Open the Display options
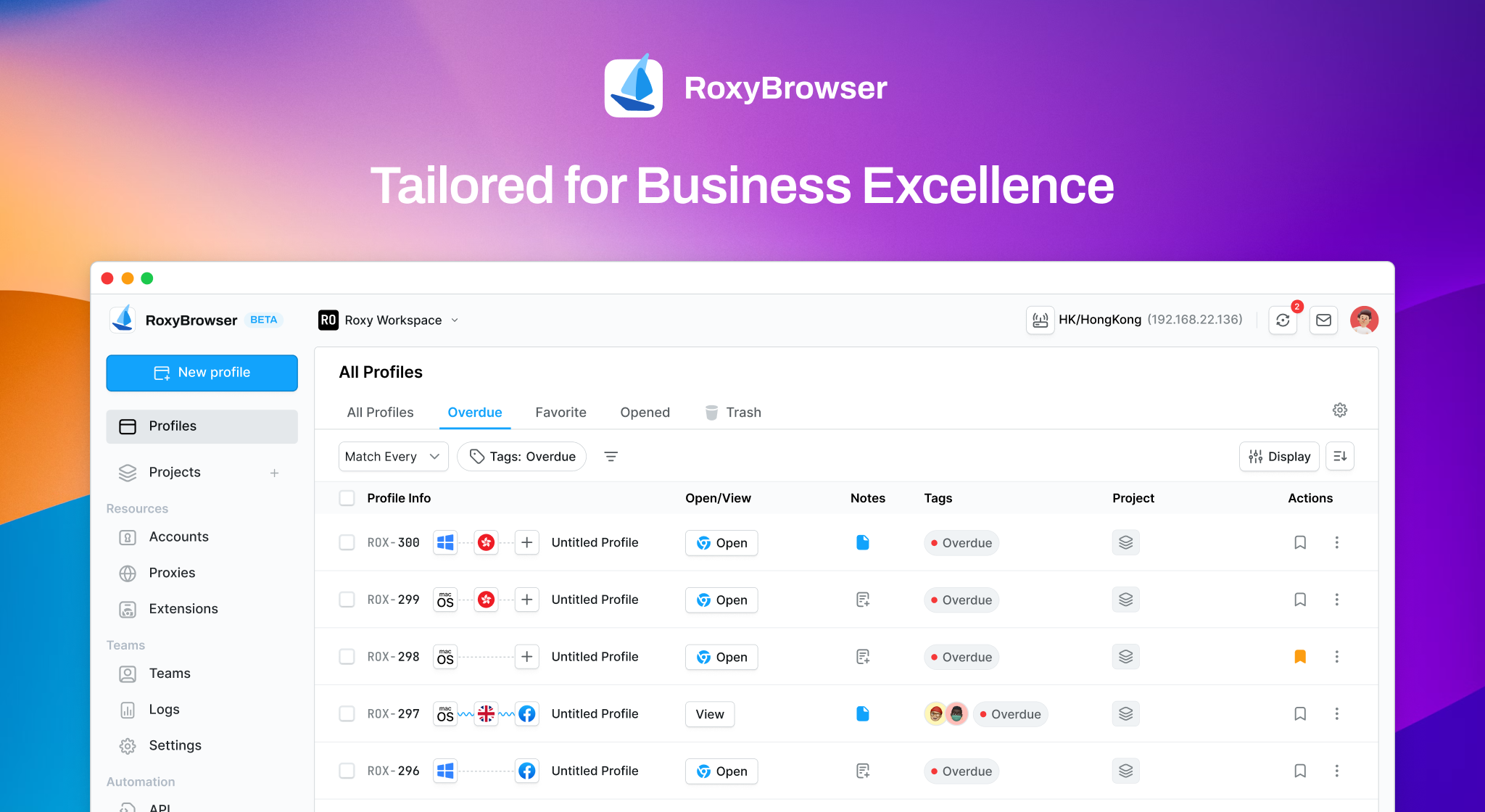This screenshot has width=1485, height=812. (x=1279, y=457)
